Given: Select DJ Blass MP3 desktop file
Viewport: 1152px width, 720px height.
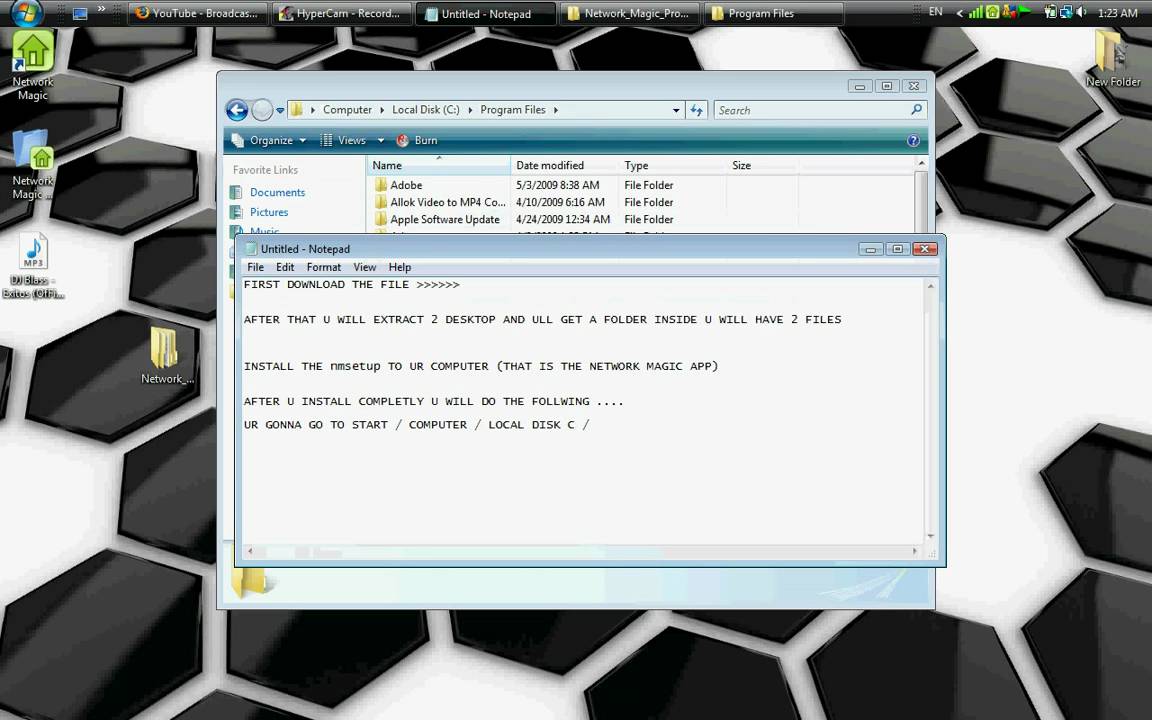Looking at the screenshot, I should tap(33, 266).
